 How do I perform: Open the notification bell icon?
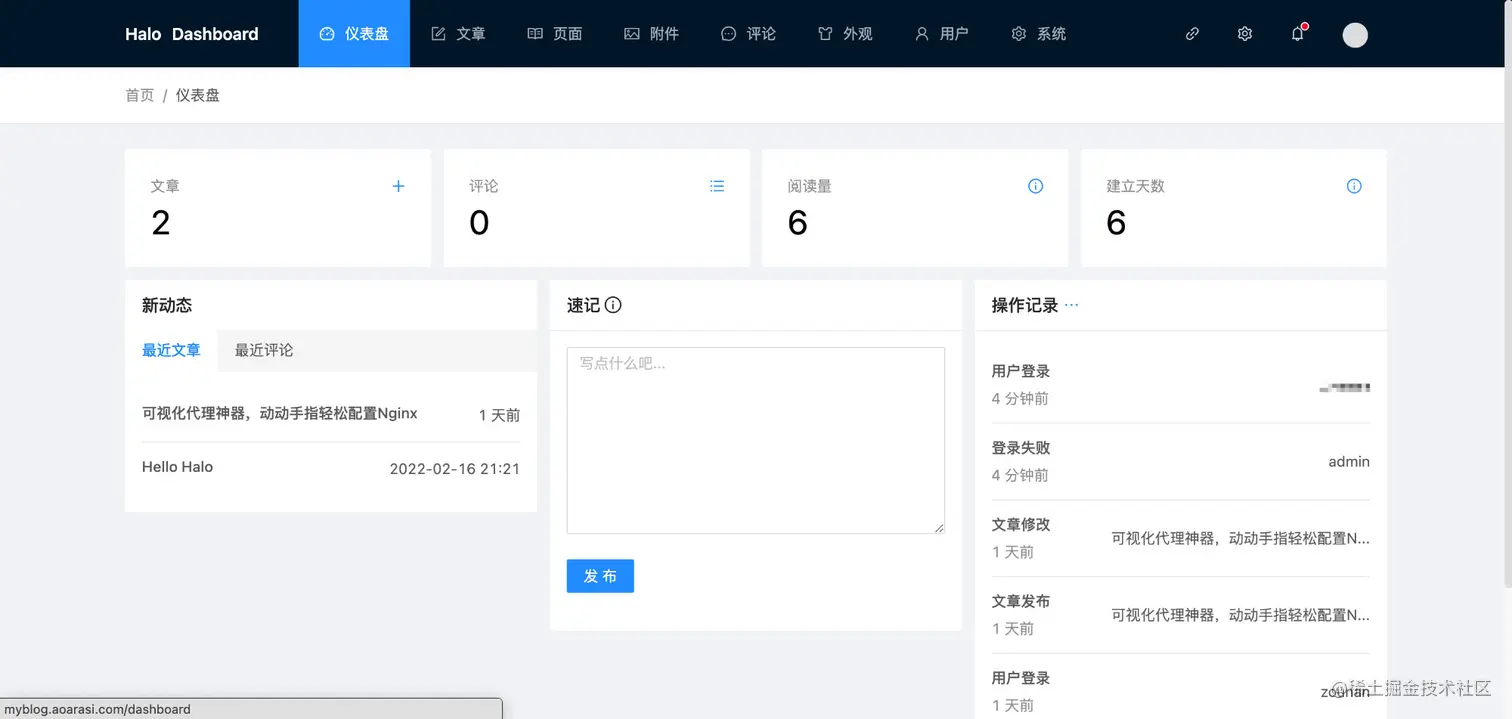[1298, 34]
